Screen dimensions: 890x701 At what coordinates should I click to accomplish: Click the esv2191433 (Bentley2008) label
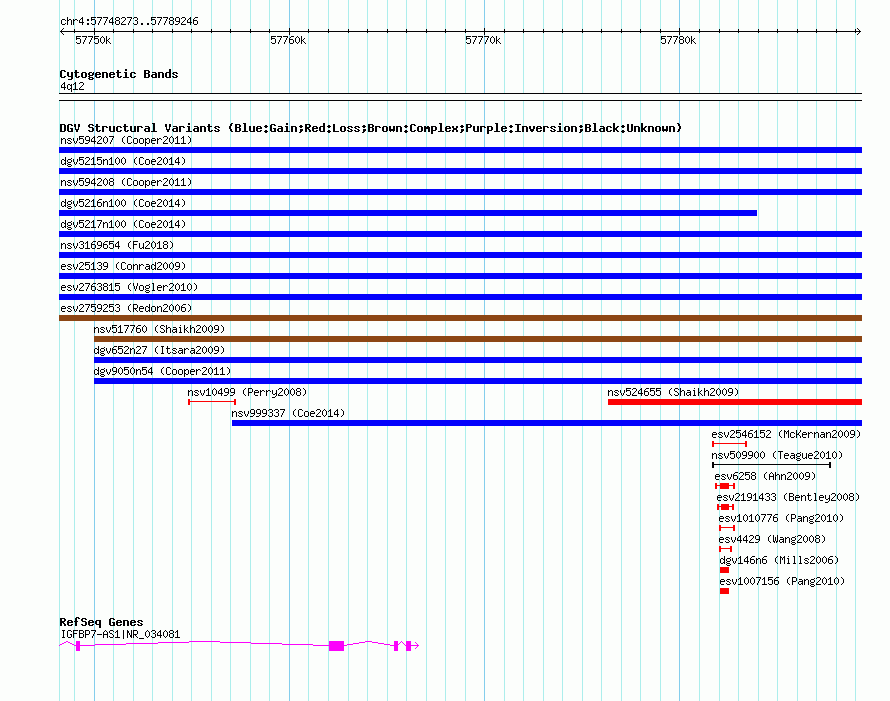[x=788, y=497]
